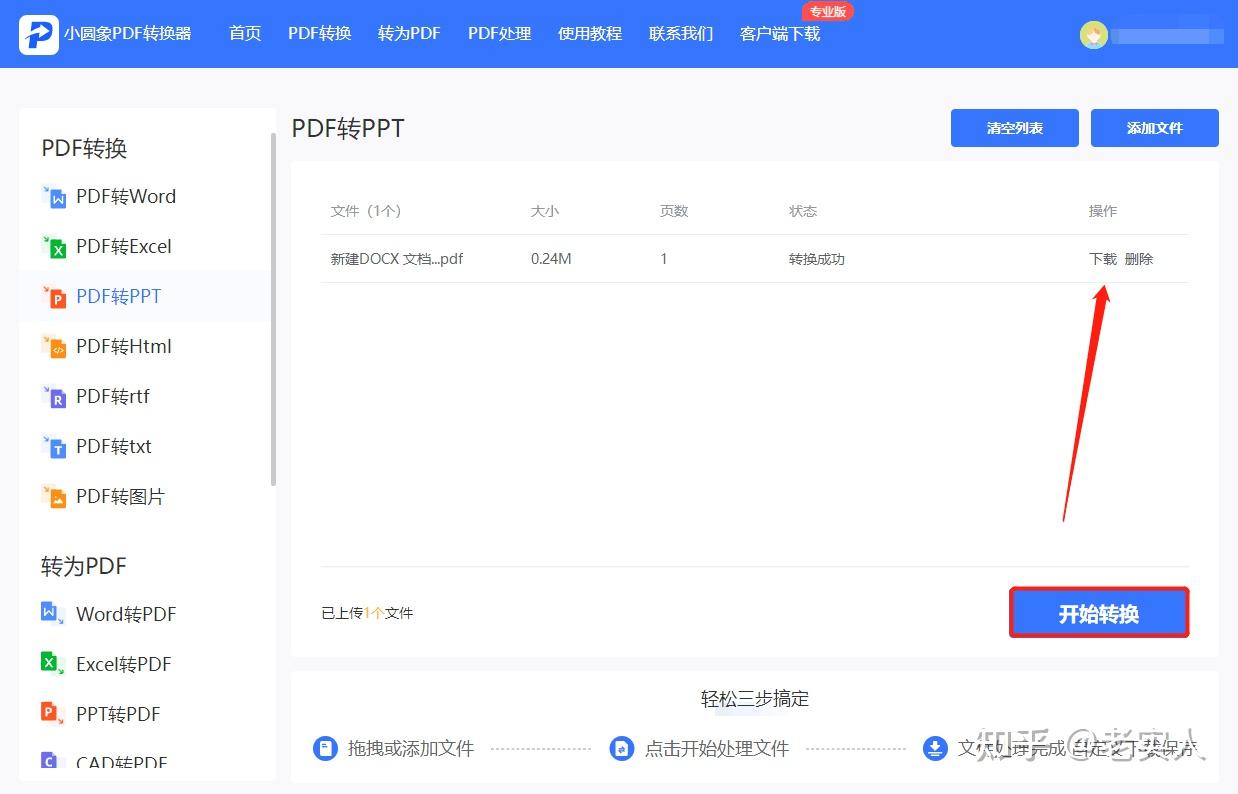Screen dimensions: 1238x794
Task: Open the PDF转换 top menu
Action: coord(320,33)
